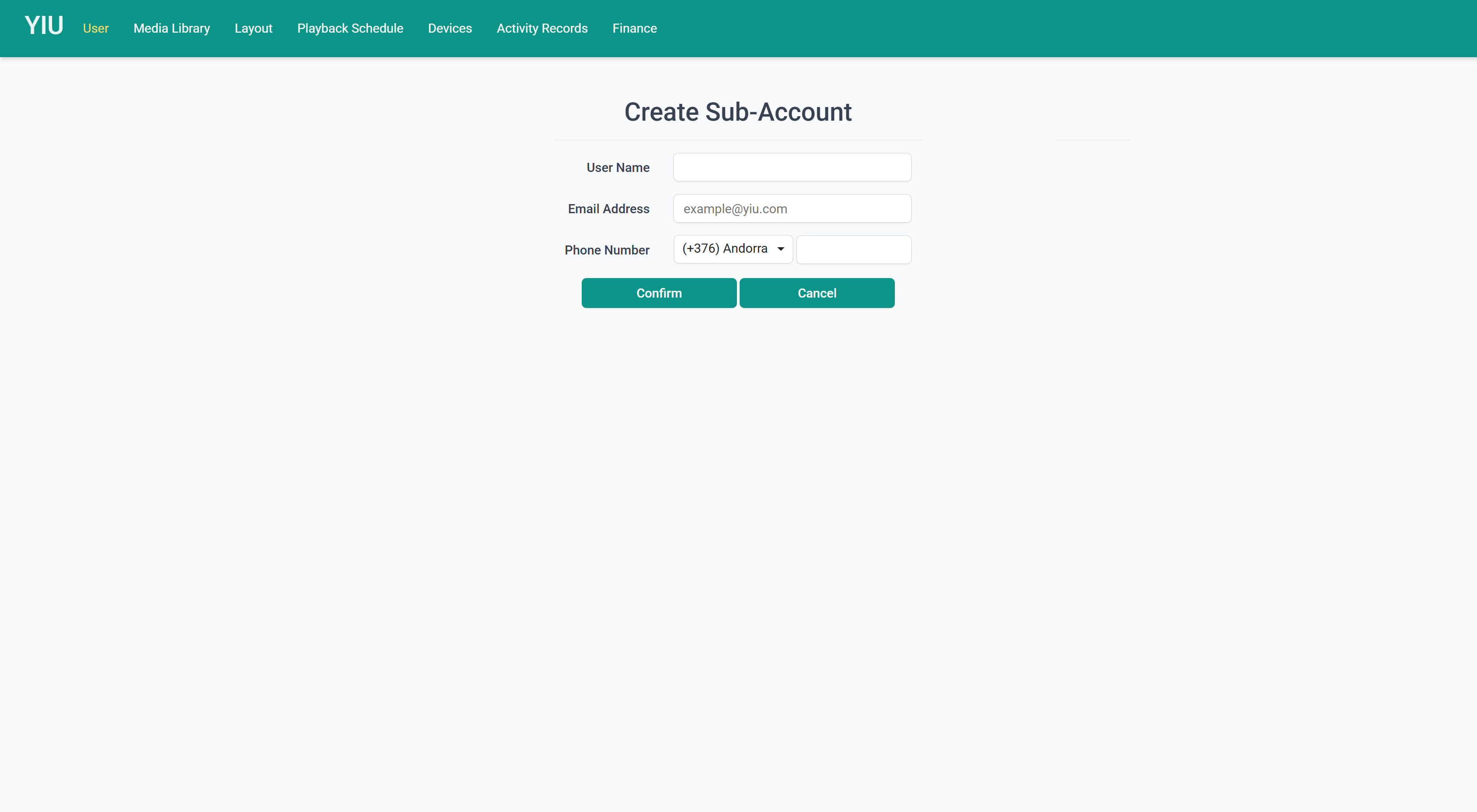1477x812 pixels.
Task: Navigate to Playback Schedule
Action: [350, 28]
